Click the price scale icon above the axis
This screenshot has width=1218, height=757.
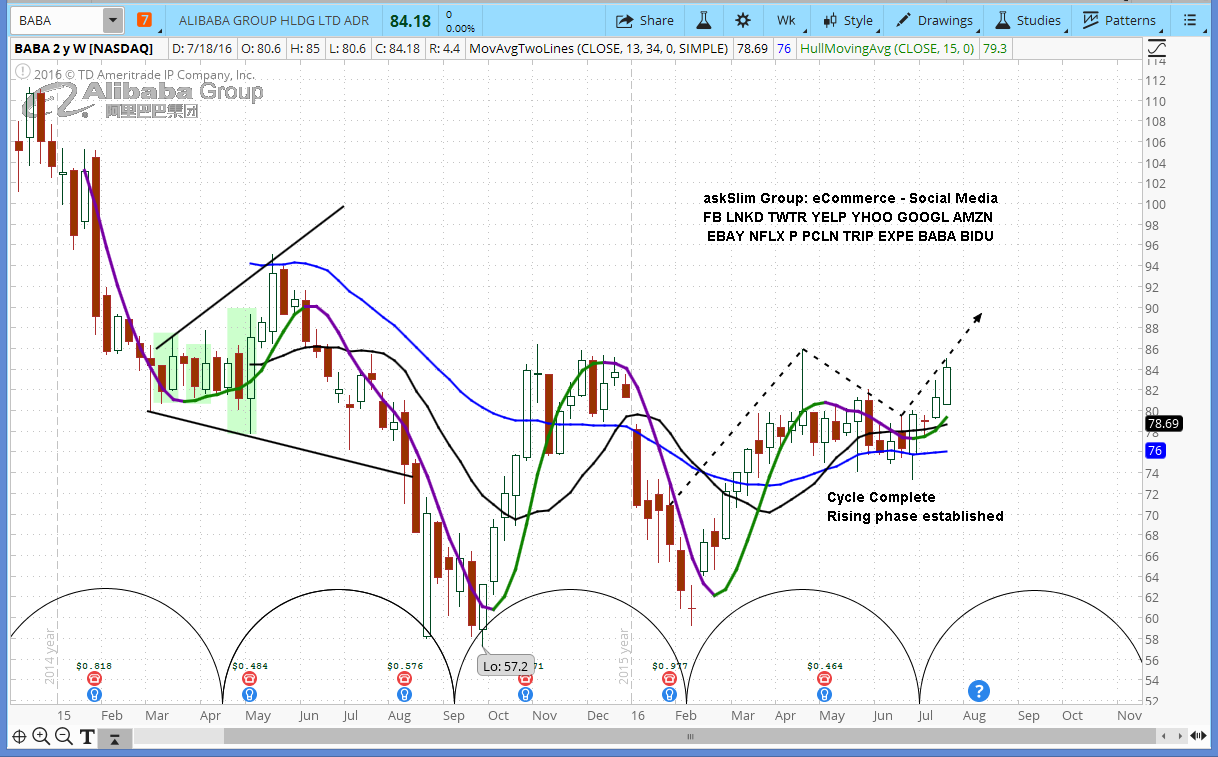[1157, 47]
